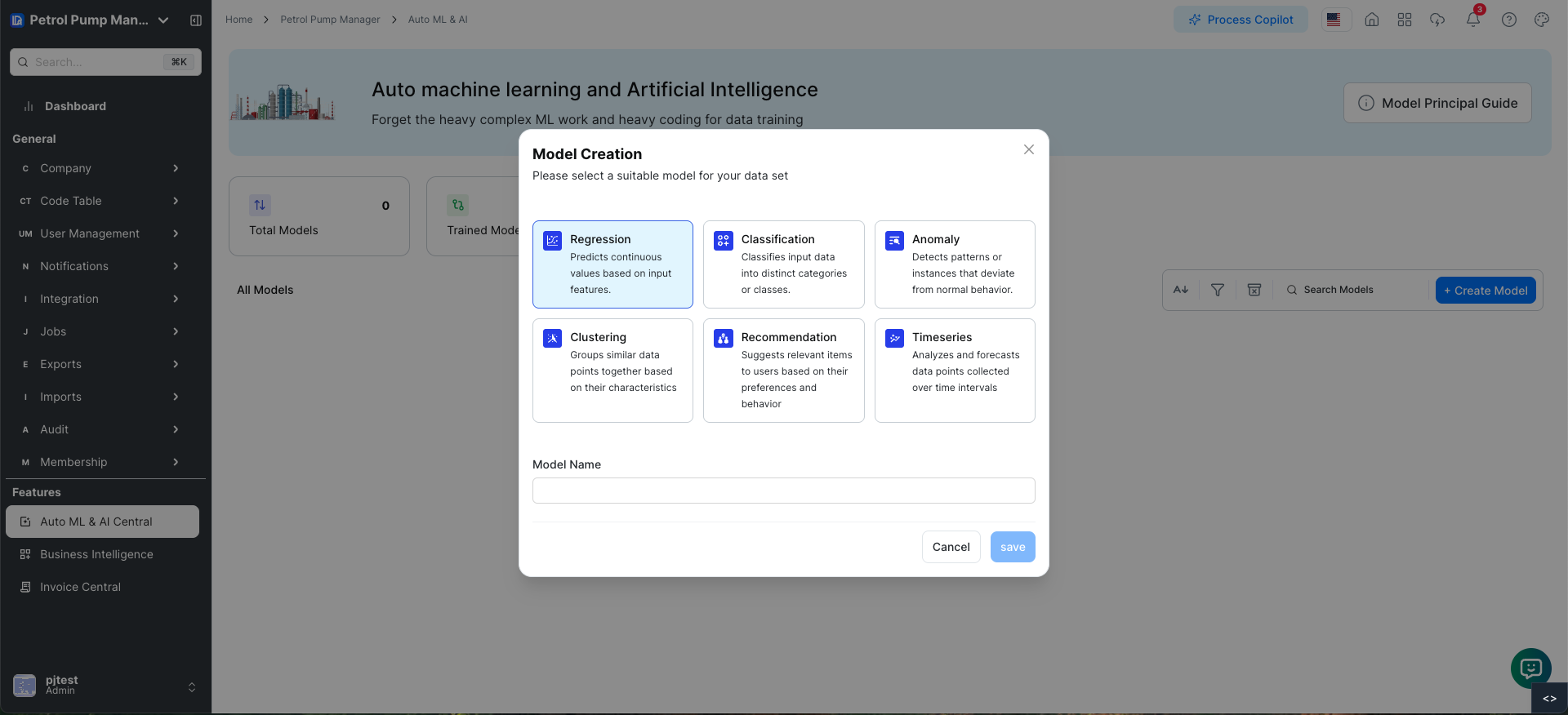Open the help question mark icon
The height and width of the screenshot is (715, 1568).
(x=1509, y=20)
